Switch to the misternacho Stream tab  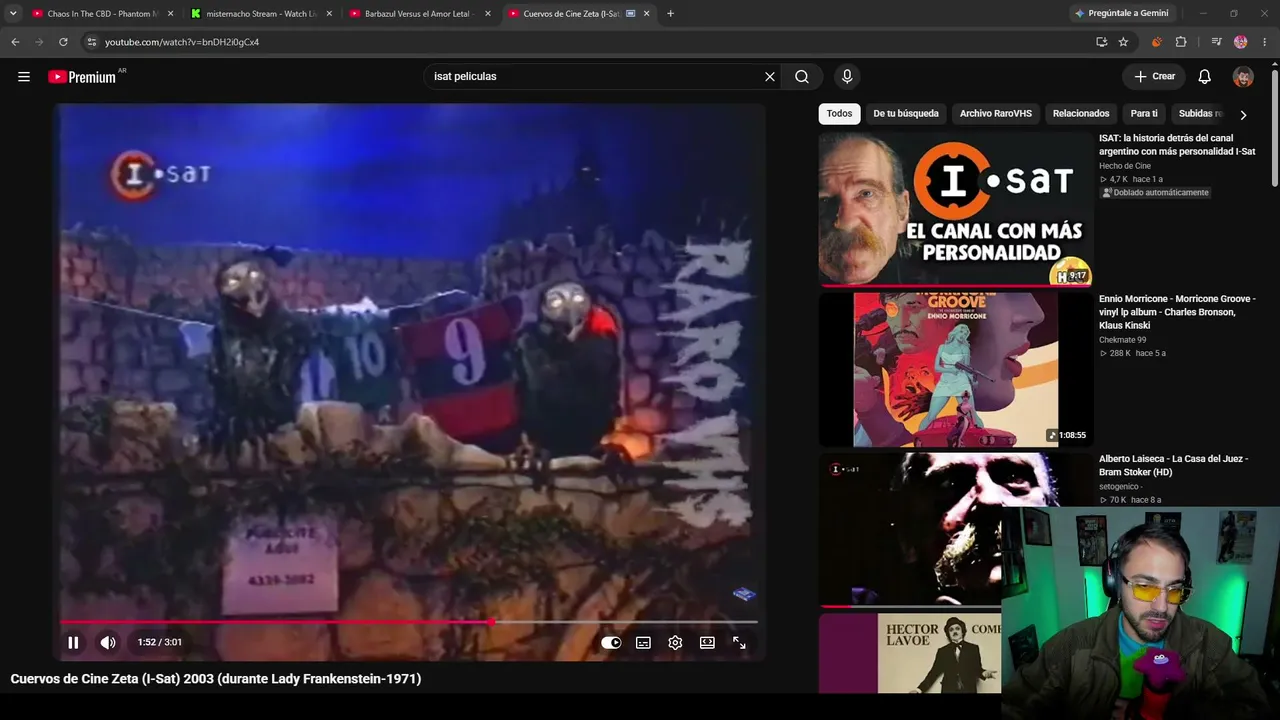(263, 14)
